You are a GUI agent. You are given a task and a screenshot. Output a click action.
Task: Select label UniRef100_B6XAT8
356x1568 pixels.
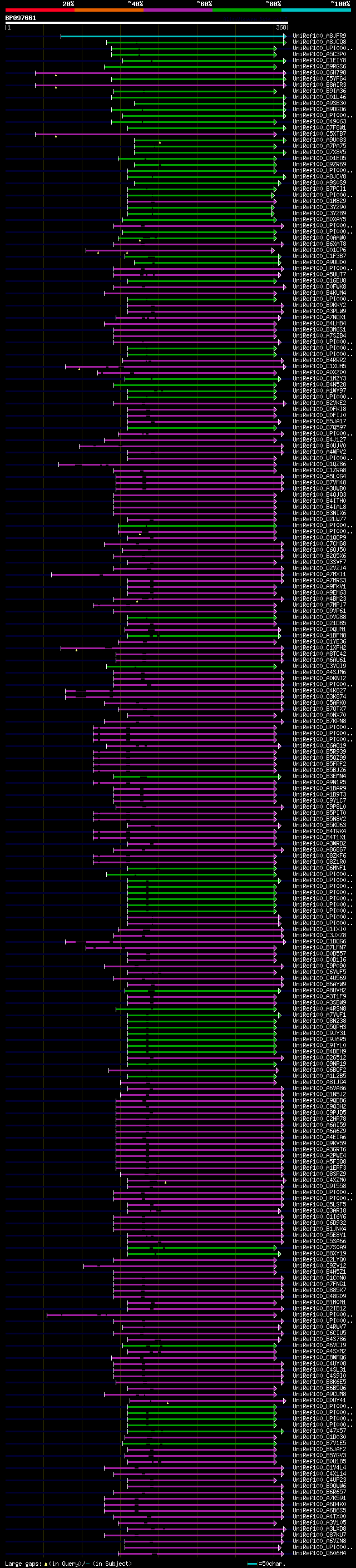319,244
